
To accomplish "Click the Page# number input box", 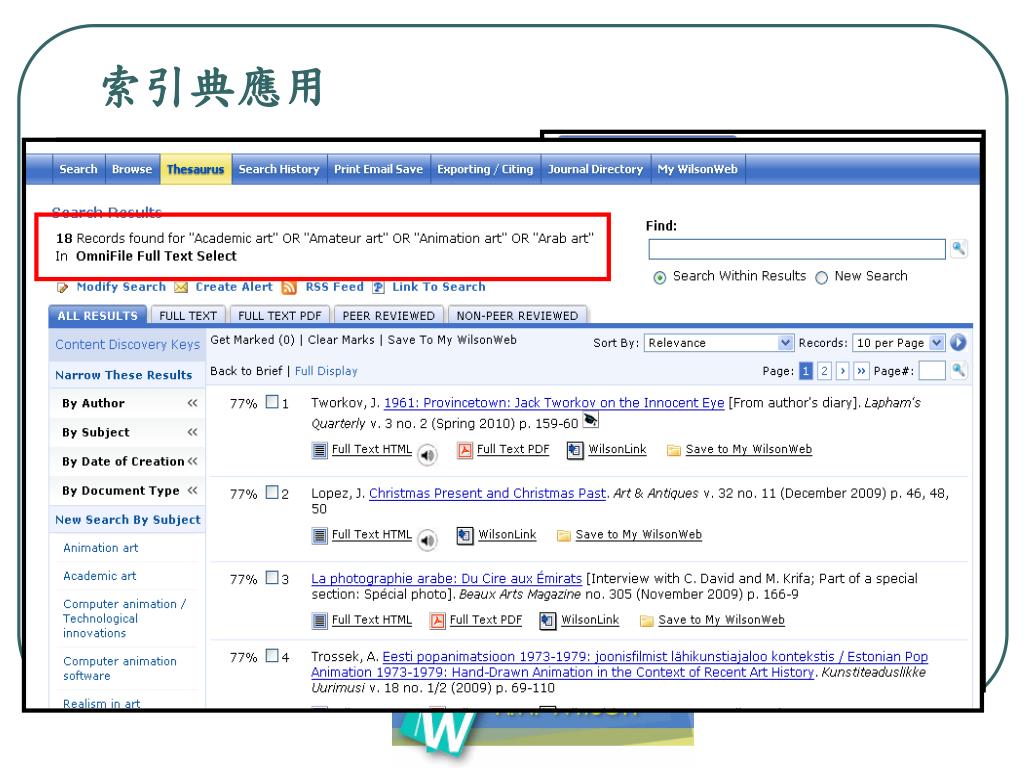I will pyautogui.click(x=932, y=371).
